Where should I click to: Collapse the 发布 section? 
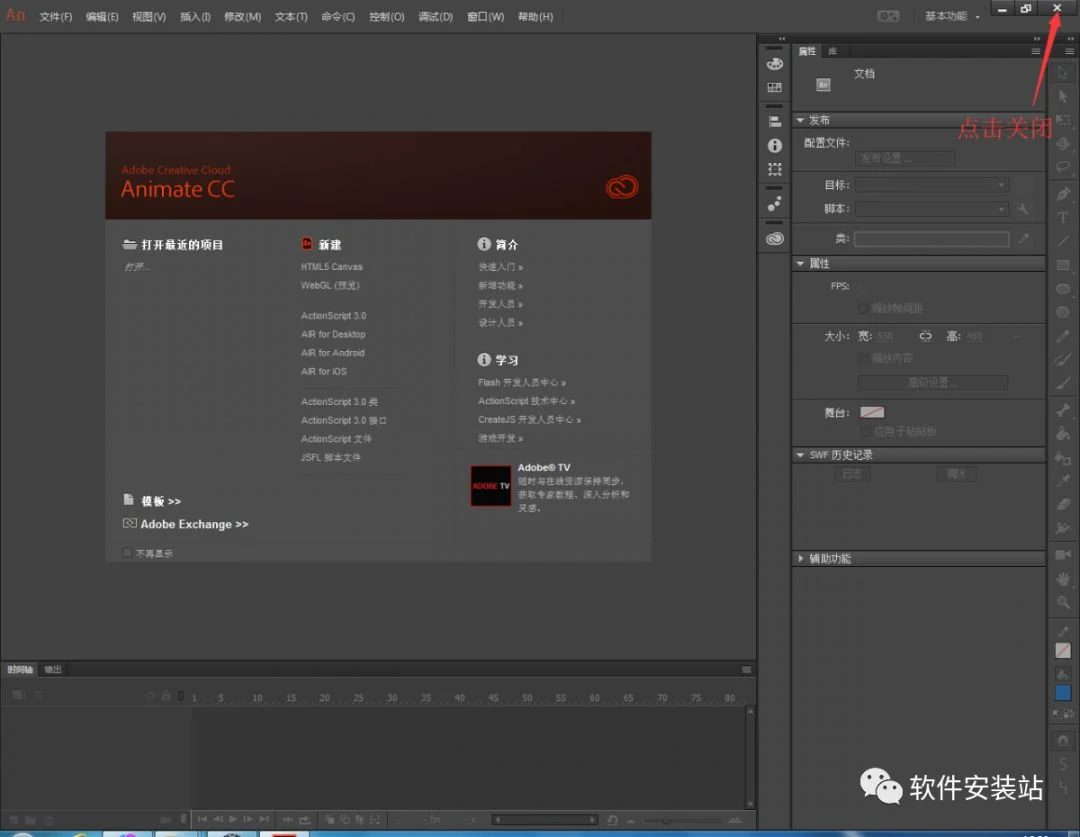800,120
